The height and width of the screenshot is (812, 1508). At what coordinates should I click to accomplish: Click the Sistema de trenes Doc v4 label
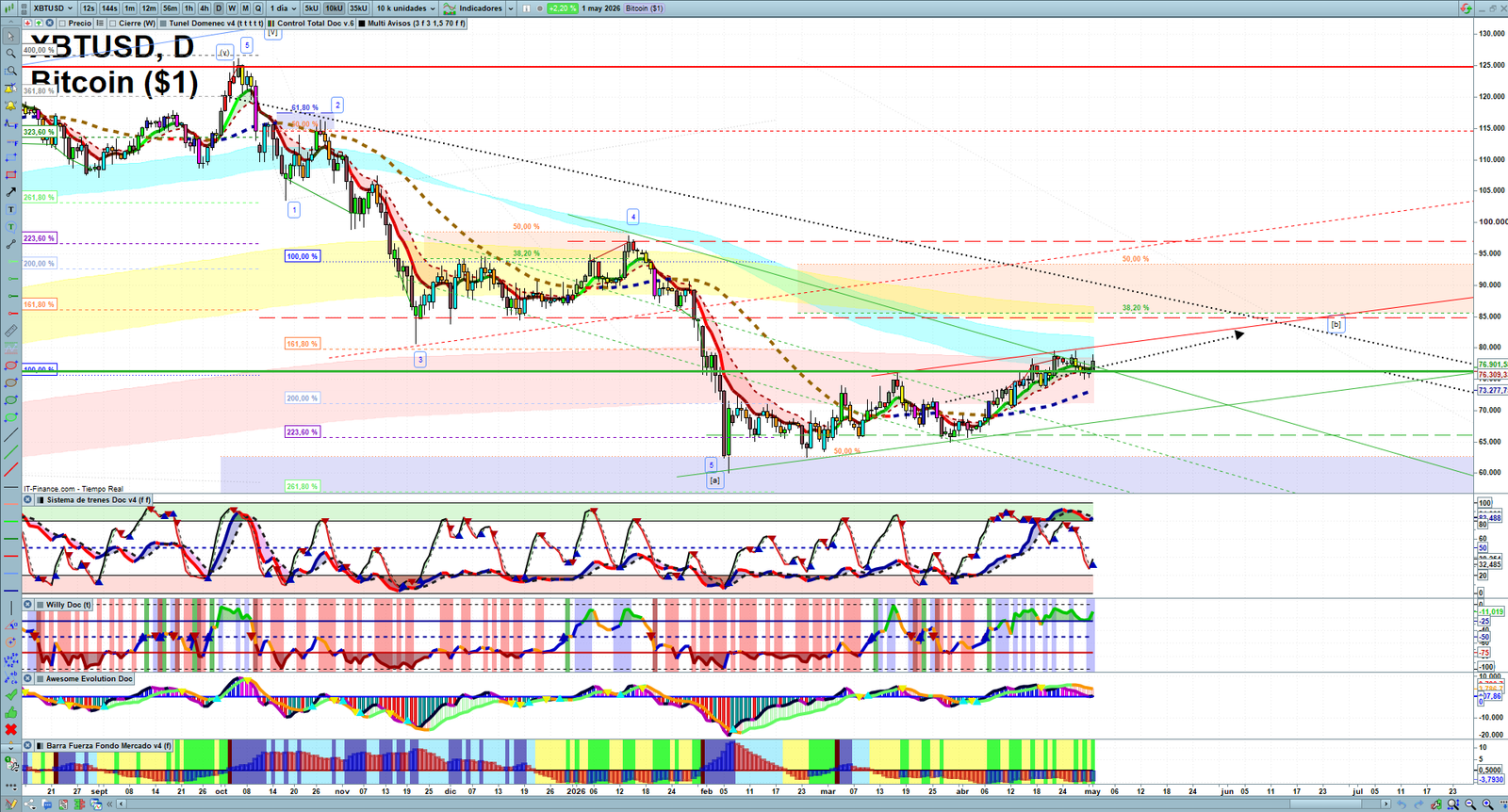[x=98, y=500]
